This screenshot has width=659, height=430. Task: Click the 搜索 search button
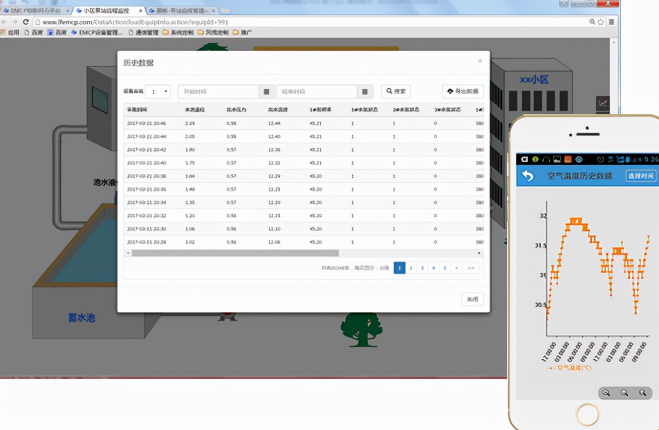click(396, 91)
